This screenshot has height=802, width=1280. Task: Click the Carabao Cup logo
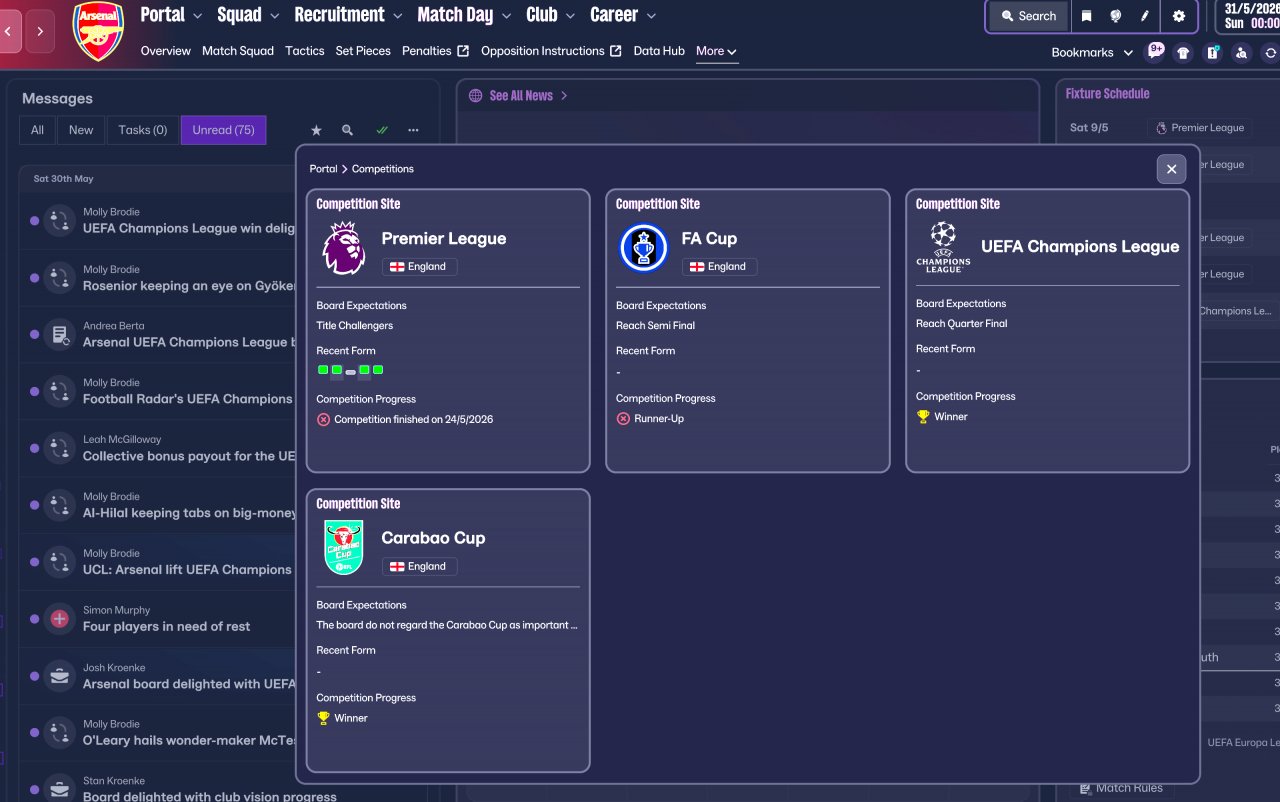(x=344, y=547)
